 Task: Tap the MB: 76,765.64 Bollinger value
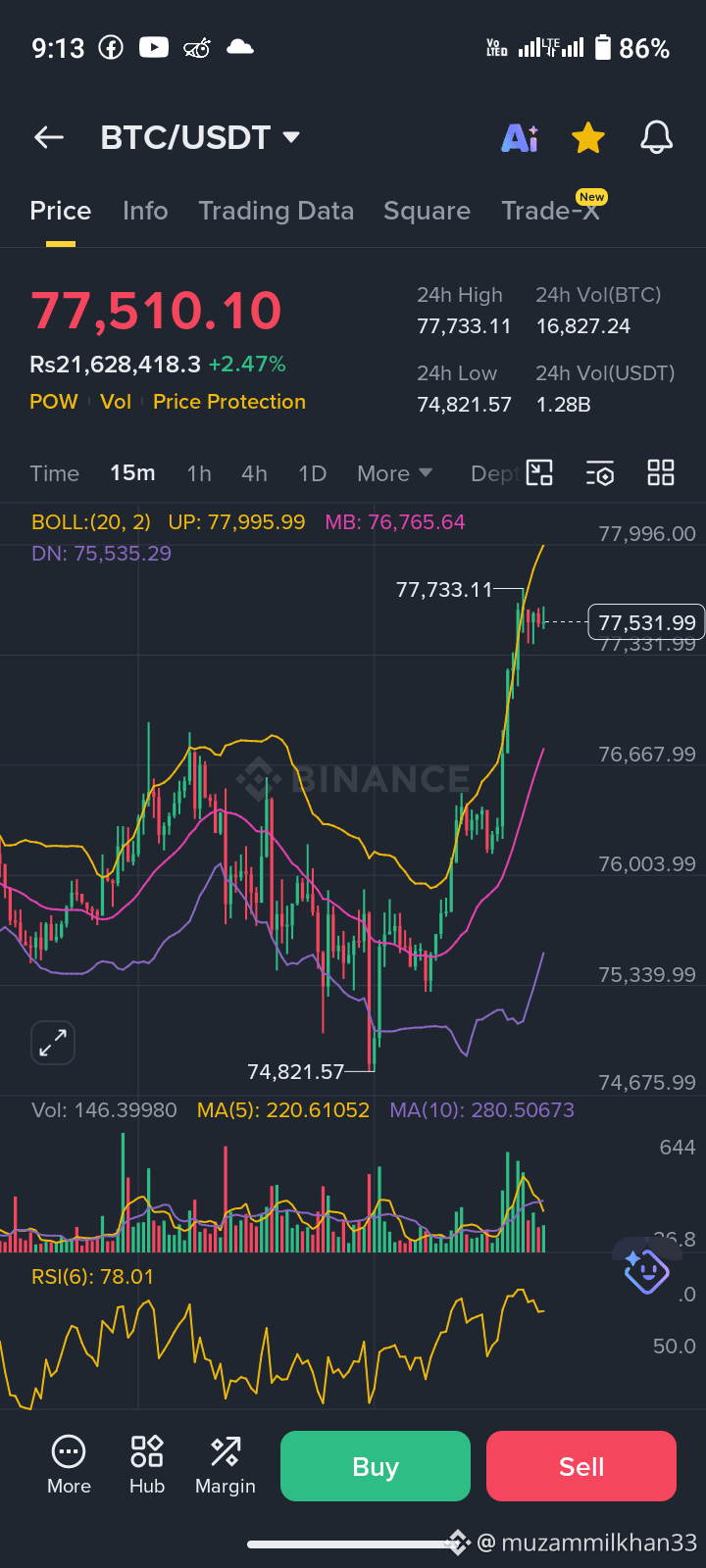pos(395,522)
